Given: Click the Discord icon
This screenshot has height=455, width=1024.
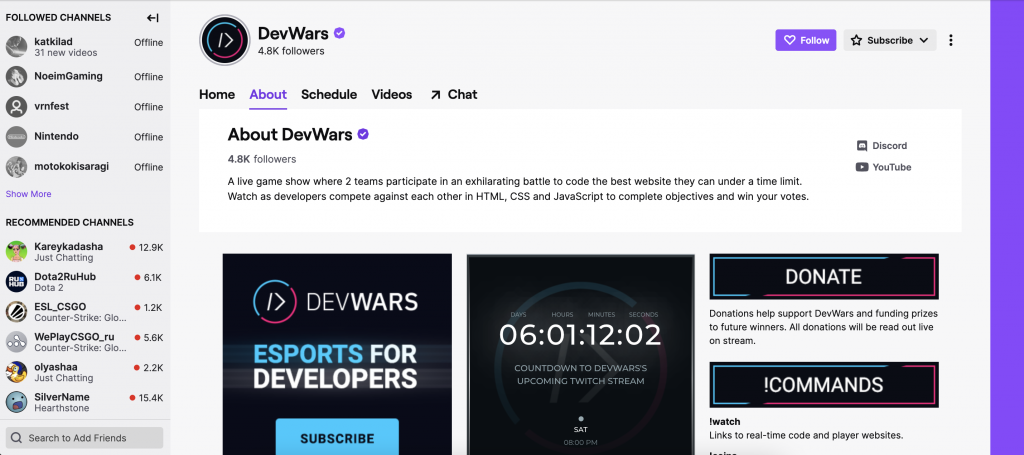Looking at the screenshot, I should point(862,146).
